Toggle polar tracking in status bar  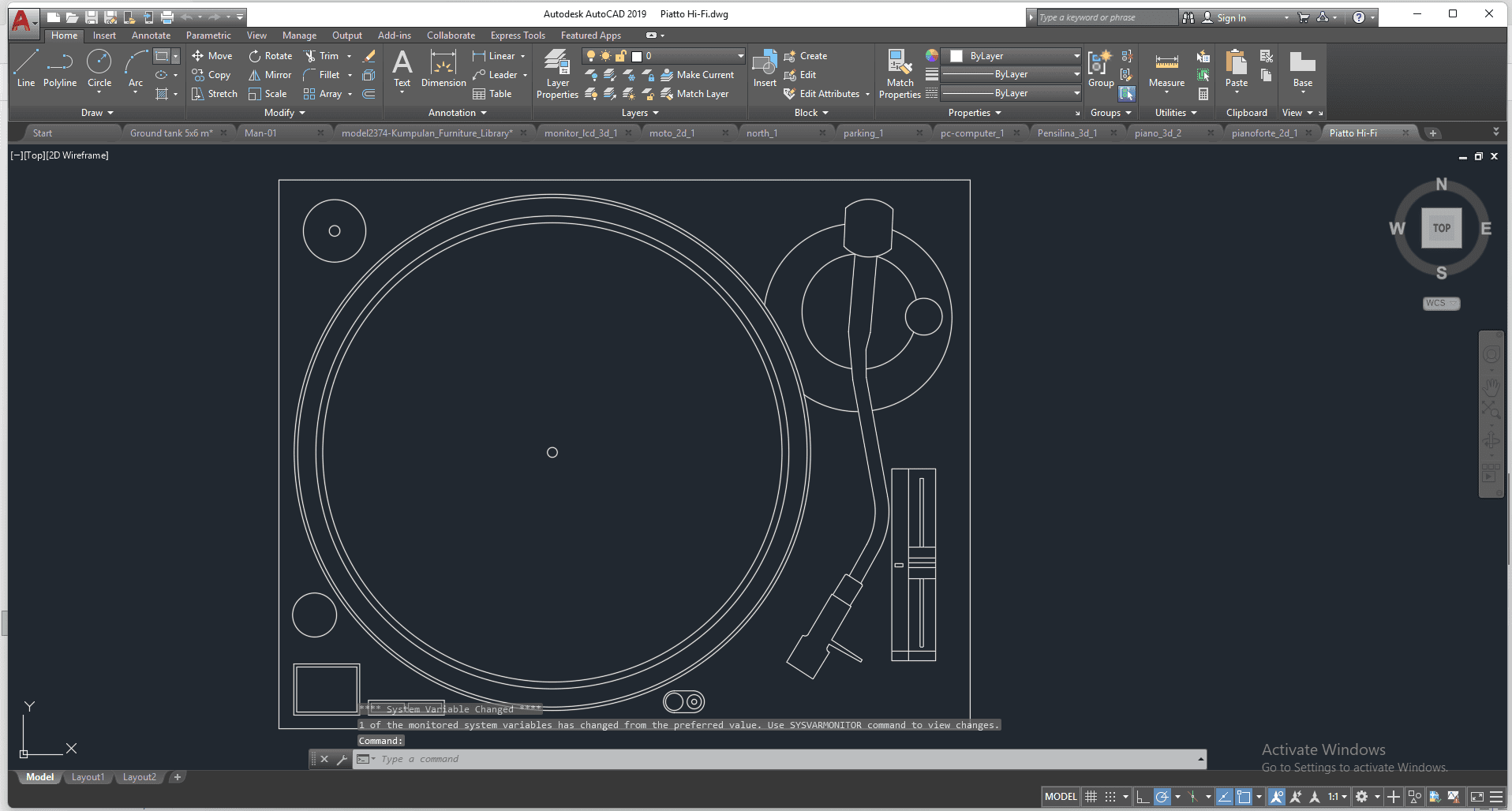tap(1162, 797)
